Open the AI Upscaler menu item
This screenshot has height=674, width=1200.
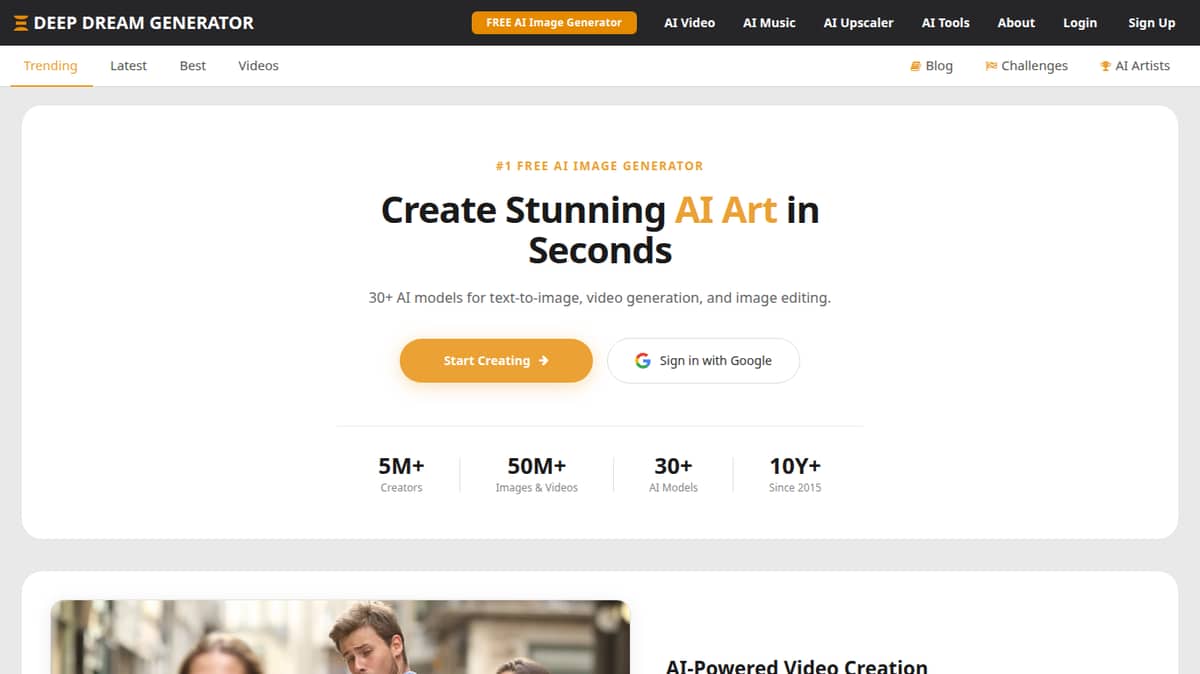click(x=859, y=22)
